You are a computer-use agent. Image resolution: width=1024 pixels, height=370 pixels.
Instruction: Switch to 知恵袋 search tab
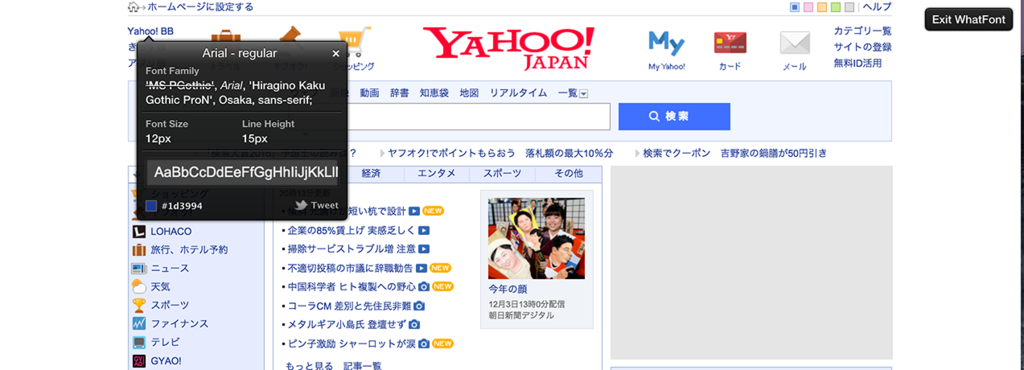click(434, 93)
